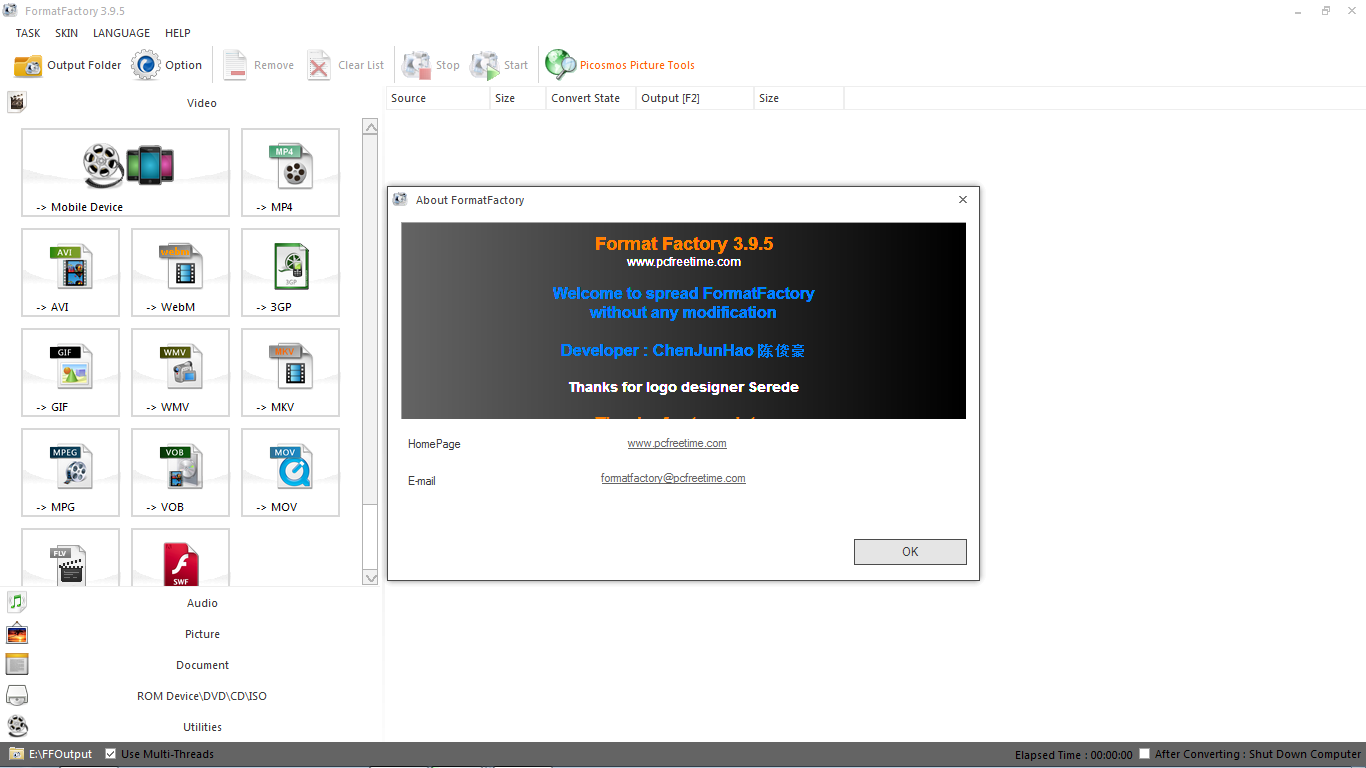Click the ROM Device disc drive icon

(x=17, y=696)
